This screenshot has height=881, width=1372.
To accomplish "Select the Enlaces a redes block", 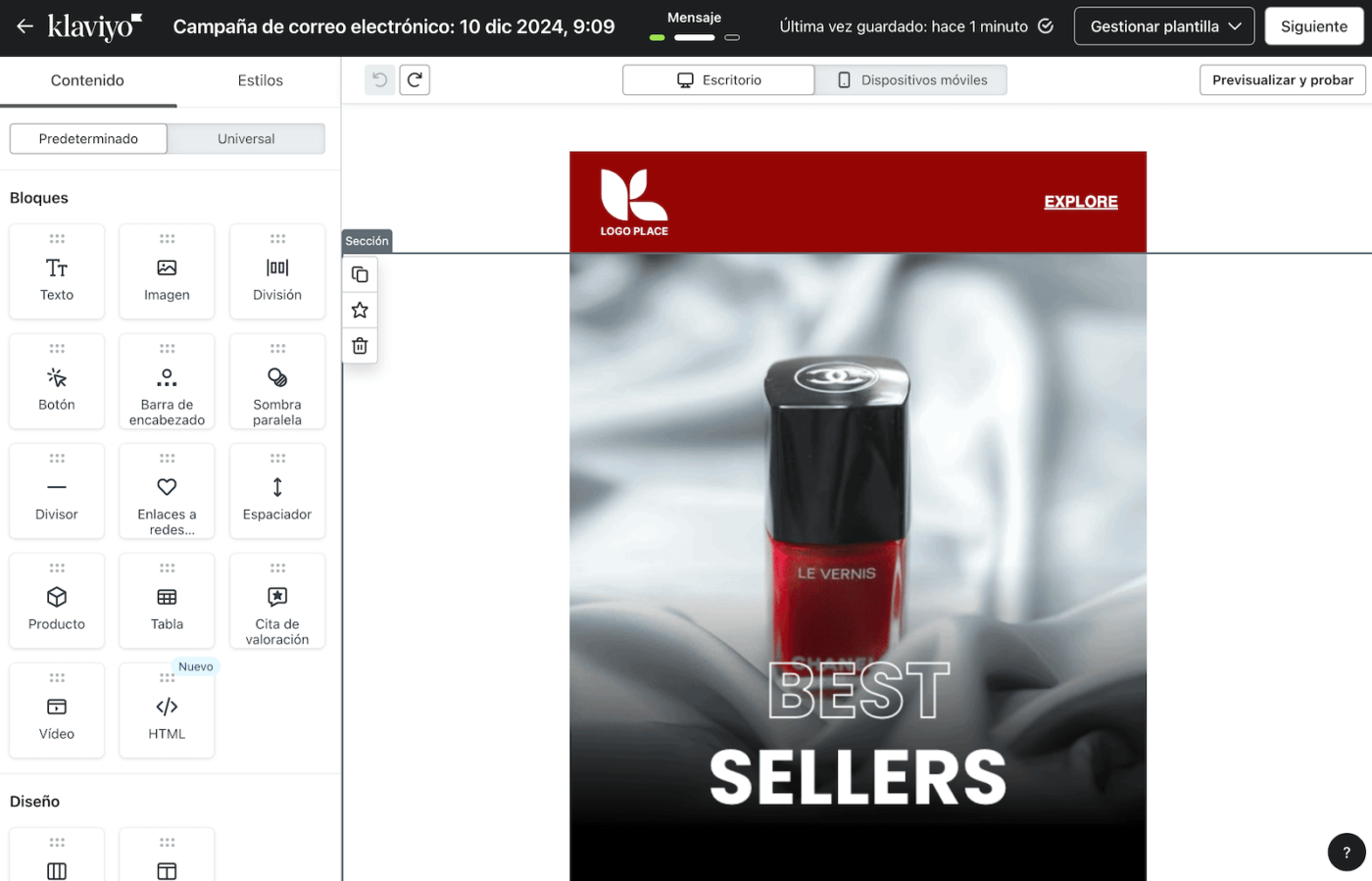I will (x=167, y=491).
